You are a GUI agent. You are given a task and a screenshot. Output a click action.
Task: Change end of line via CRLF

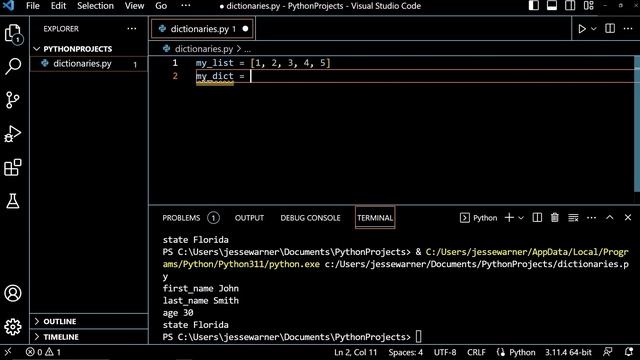coord(476,352)
